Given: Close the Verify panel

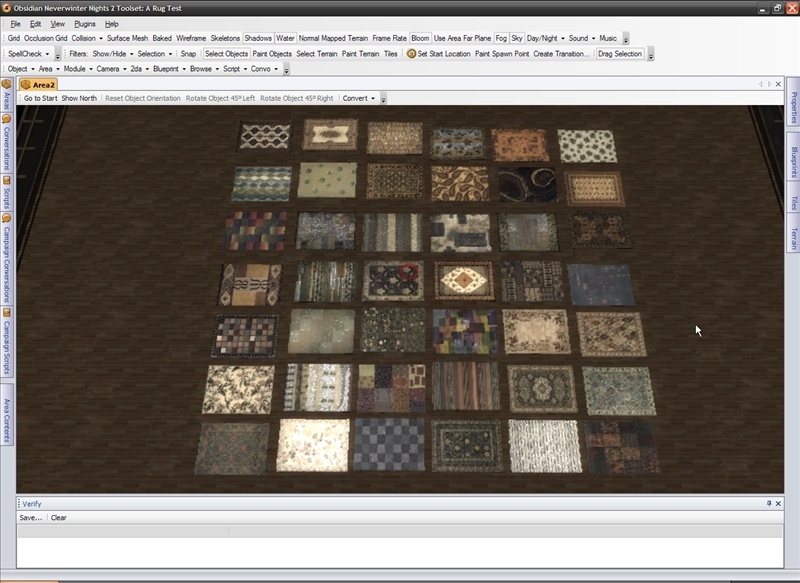Looking at the screenshot, I should point(780,504).
